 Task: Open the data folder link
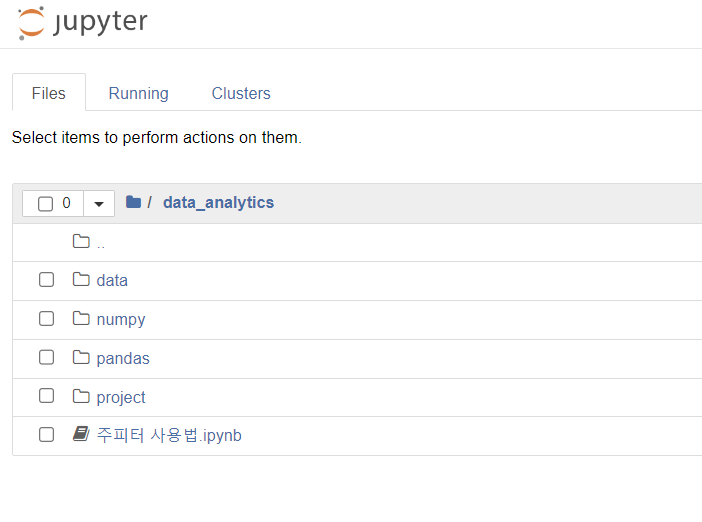112,280
